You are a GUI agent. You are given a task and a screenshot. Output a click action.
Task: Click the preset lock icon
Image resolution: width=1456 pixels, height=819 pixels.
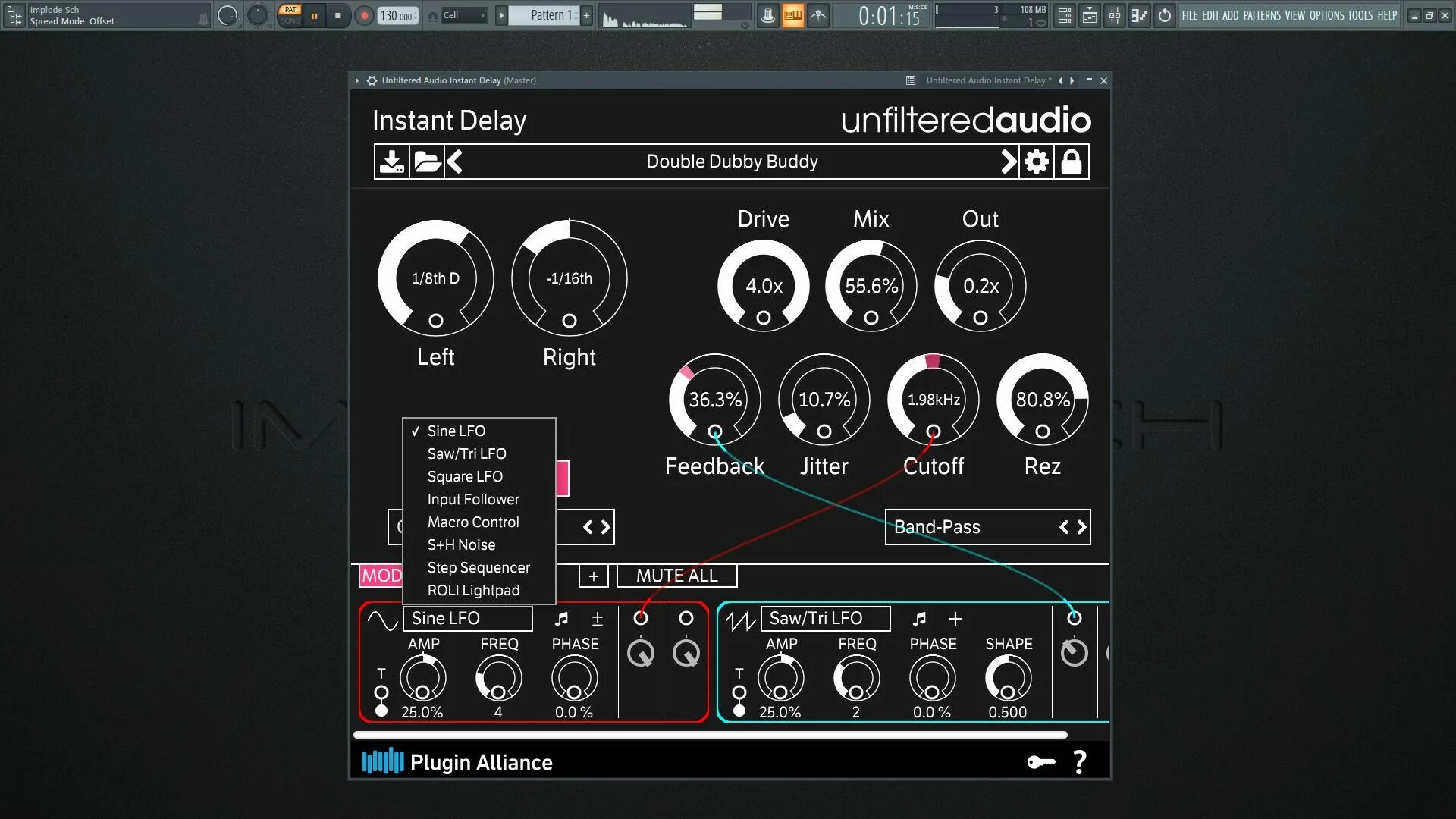pyautogui.click(x=1071, y=162)
